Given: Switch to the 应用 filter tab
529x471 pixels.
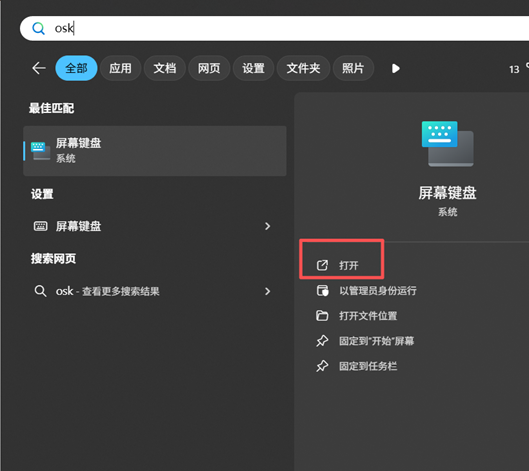Looking at the screenshot, I should pos(120,68).
